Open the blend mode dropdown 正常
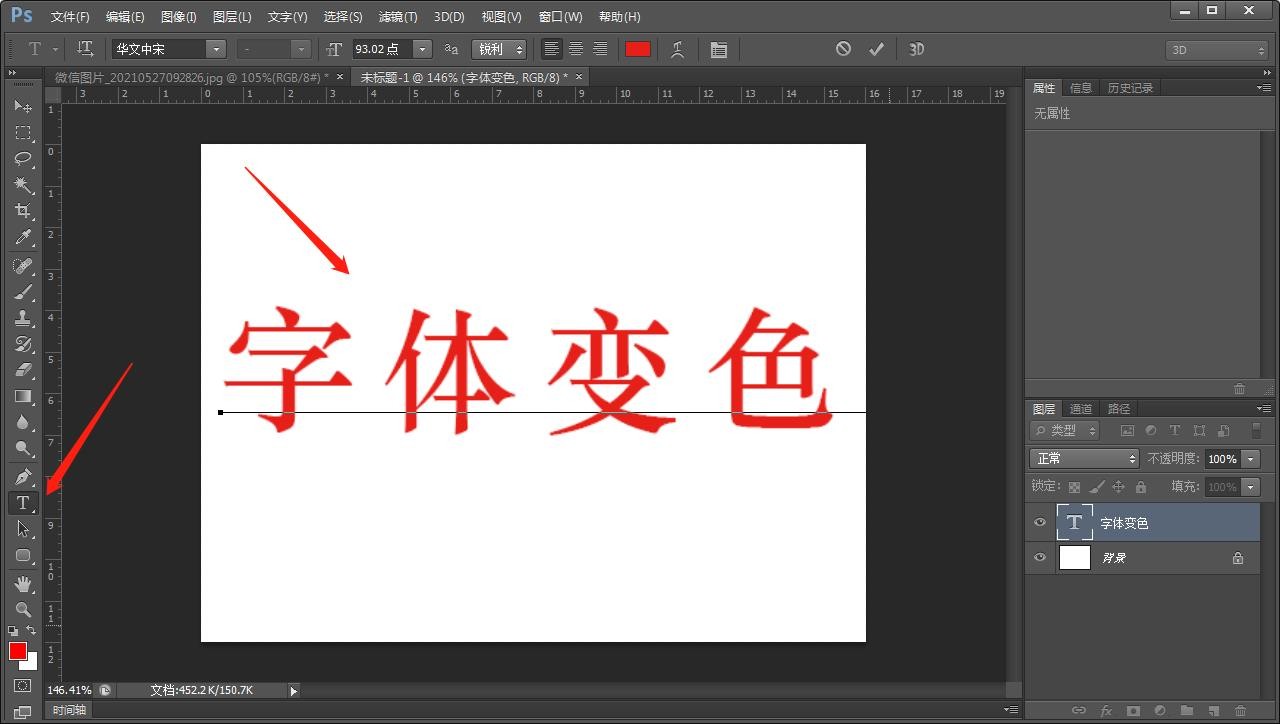Viewport: 1280px width, 724px height. 1084,458
